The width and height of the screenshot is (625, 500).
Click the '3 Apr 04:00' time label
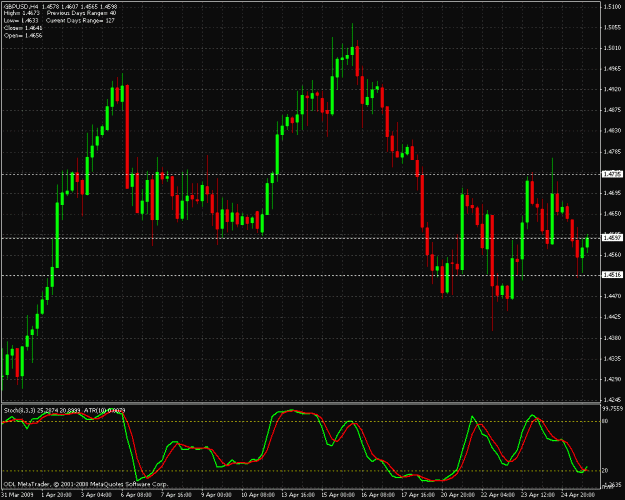(96, 495)
